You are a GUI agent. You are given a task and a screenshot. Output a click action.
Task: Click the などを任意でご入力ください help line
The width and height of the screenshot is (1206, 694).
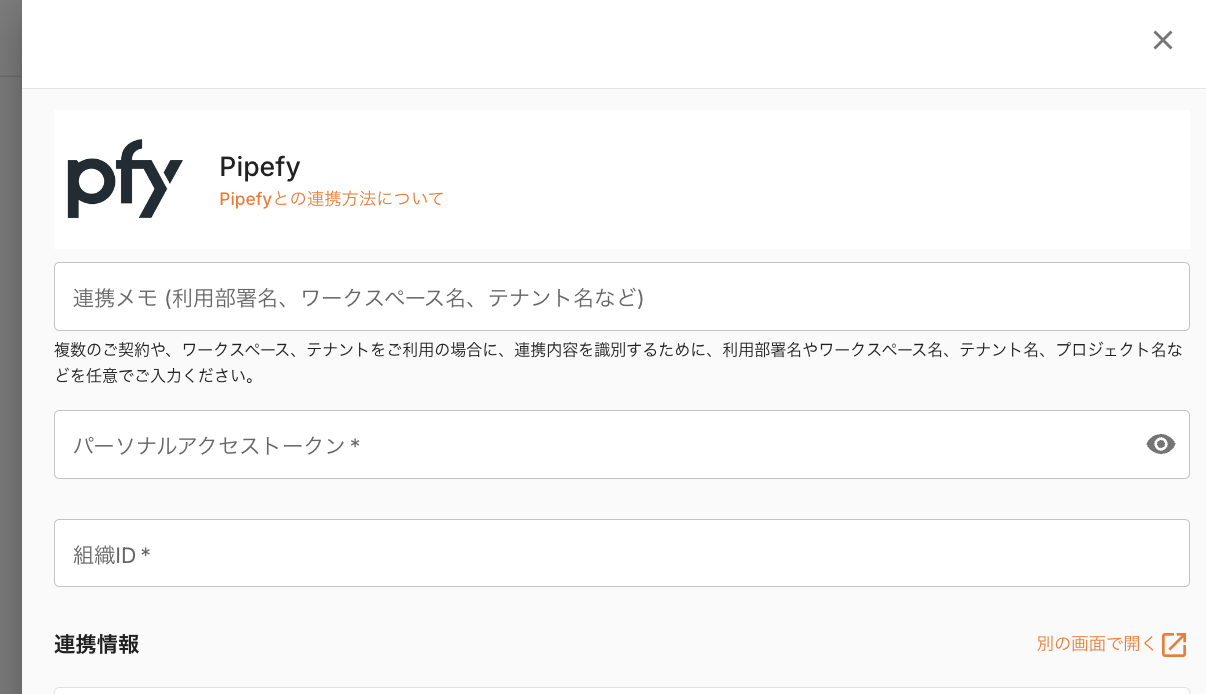(155, 377)
